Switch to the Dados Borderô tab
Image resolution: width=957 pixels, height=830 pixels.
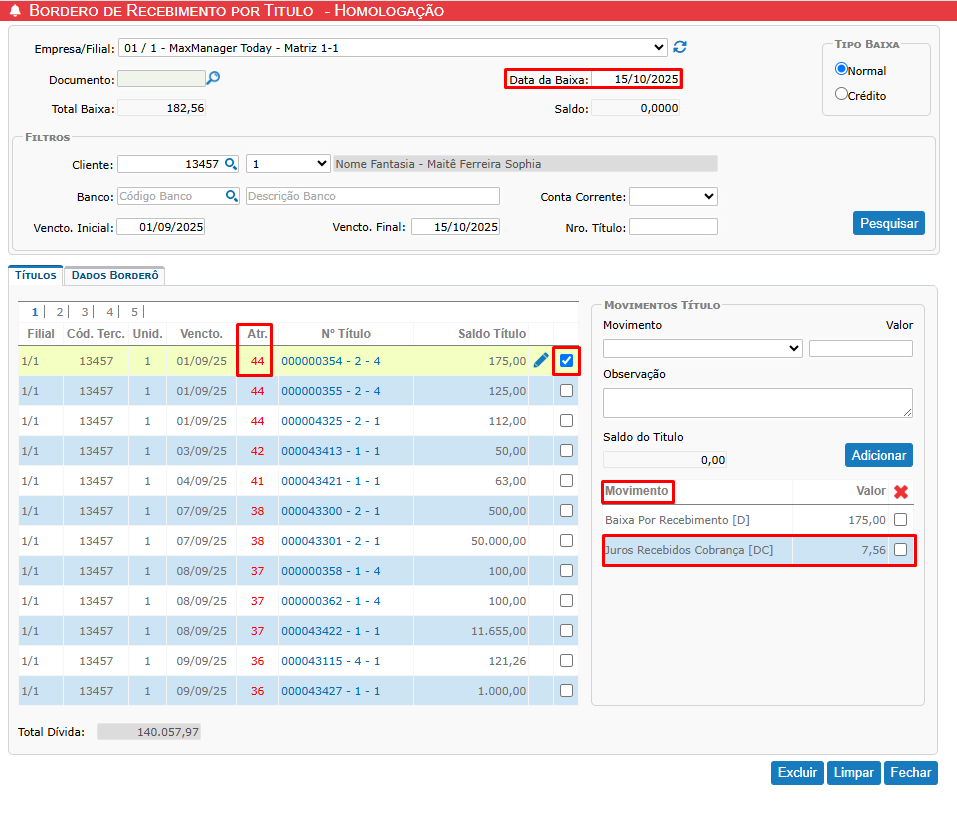pos(114,275)
